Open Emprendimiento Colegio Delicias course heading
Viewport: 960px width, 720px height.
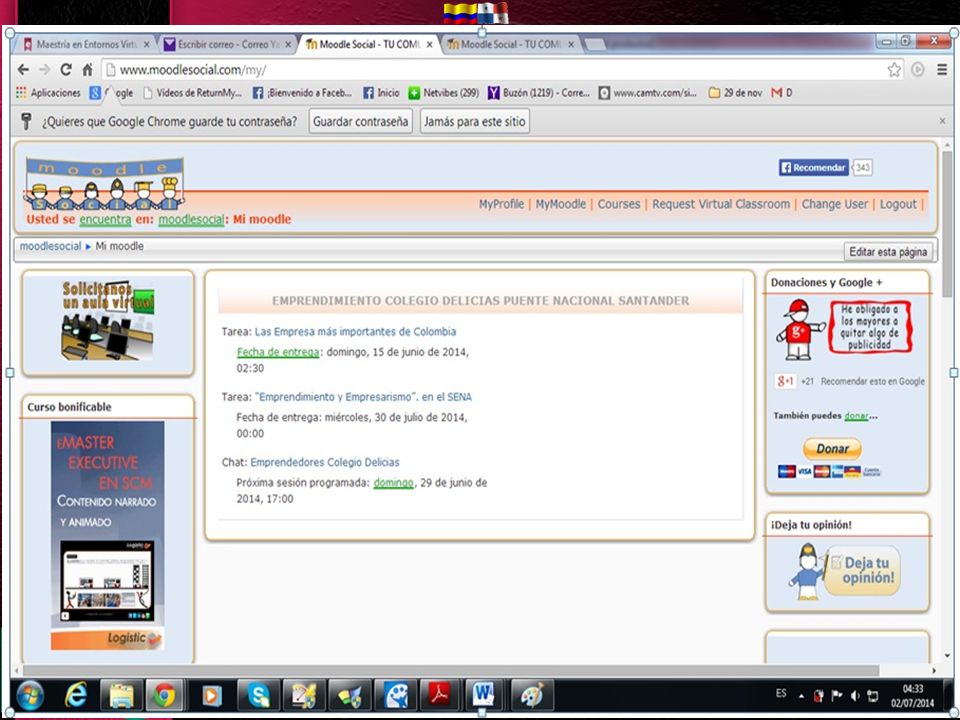(x=481, y=301)
